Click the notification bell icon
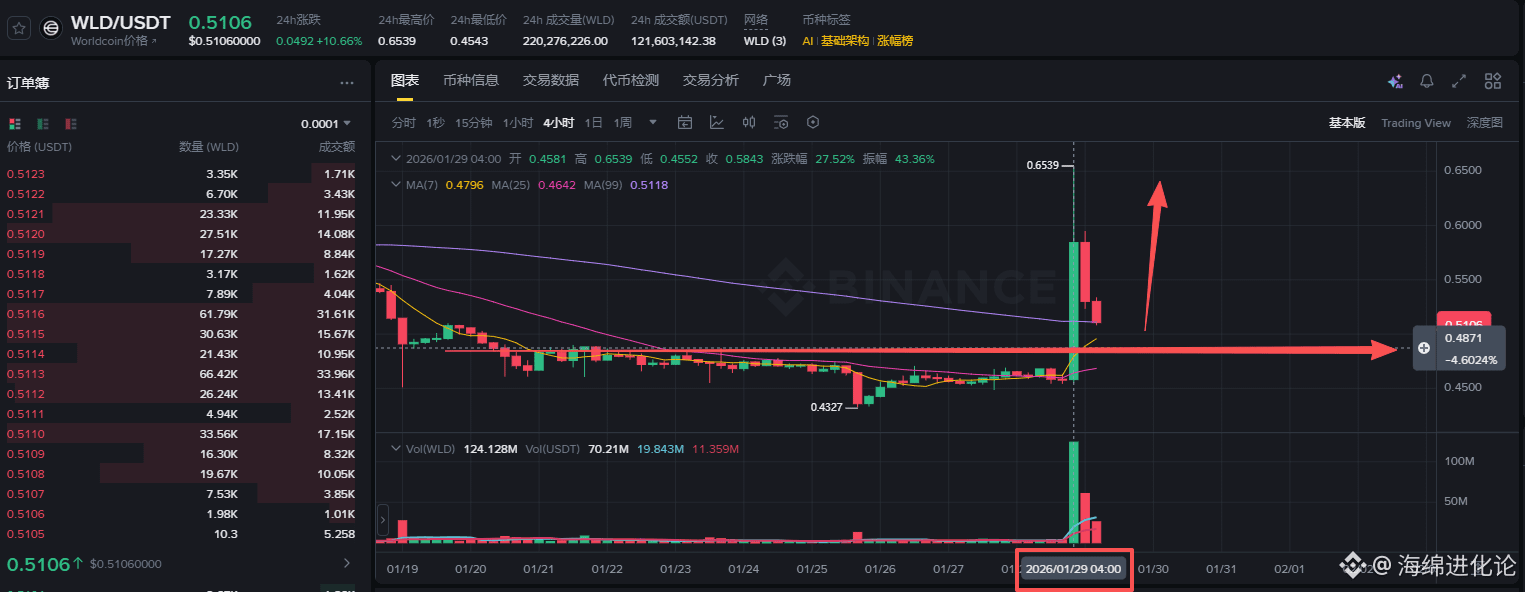 click(x=1426, y=81)
